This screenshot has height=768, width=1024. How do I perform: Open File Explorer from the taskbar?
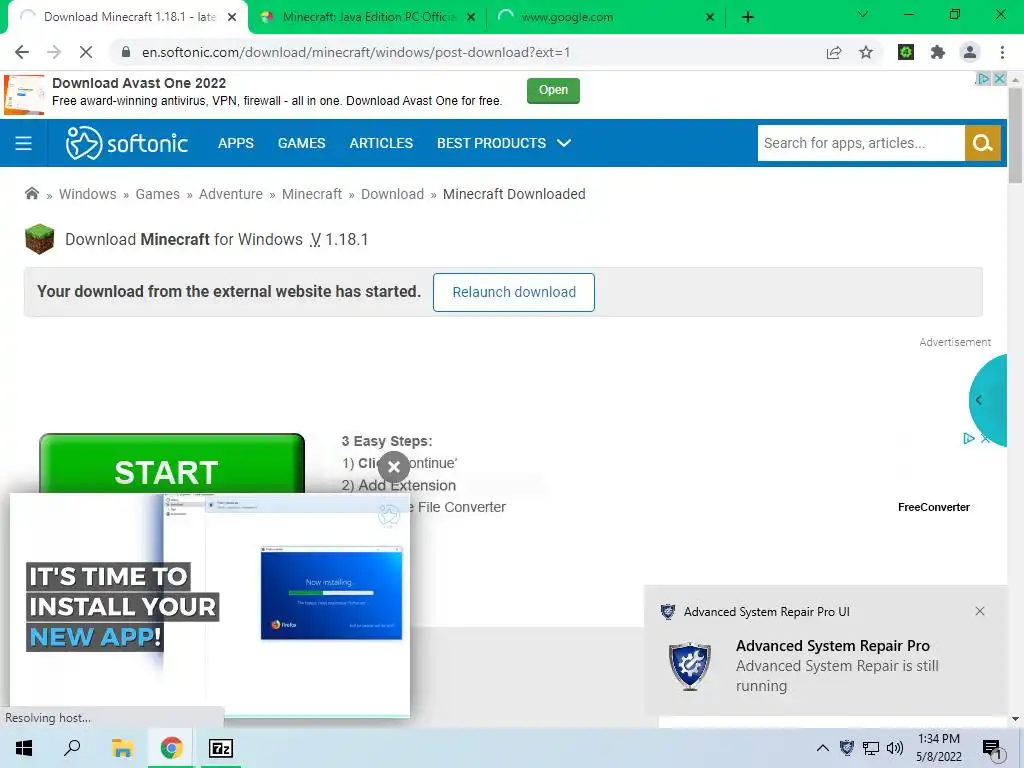point(121,748)
